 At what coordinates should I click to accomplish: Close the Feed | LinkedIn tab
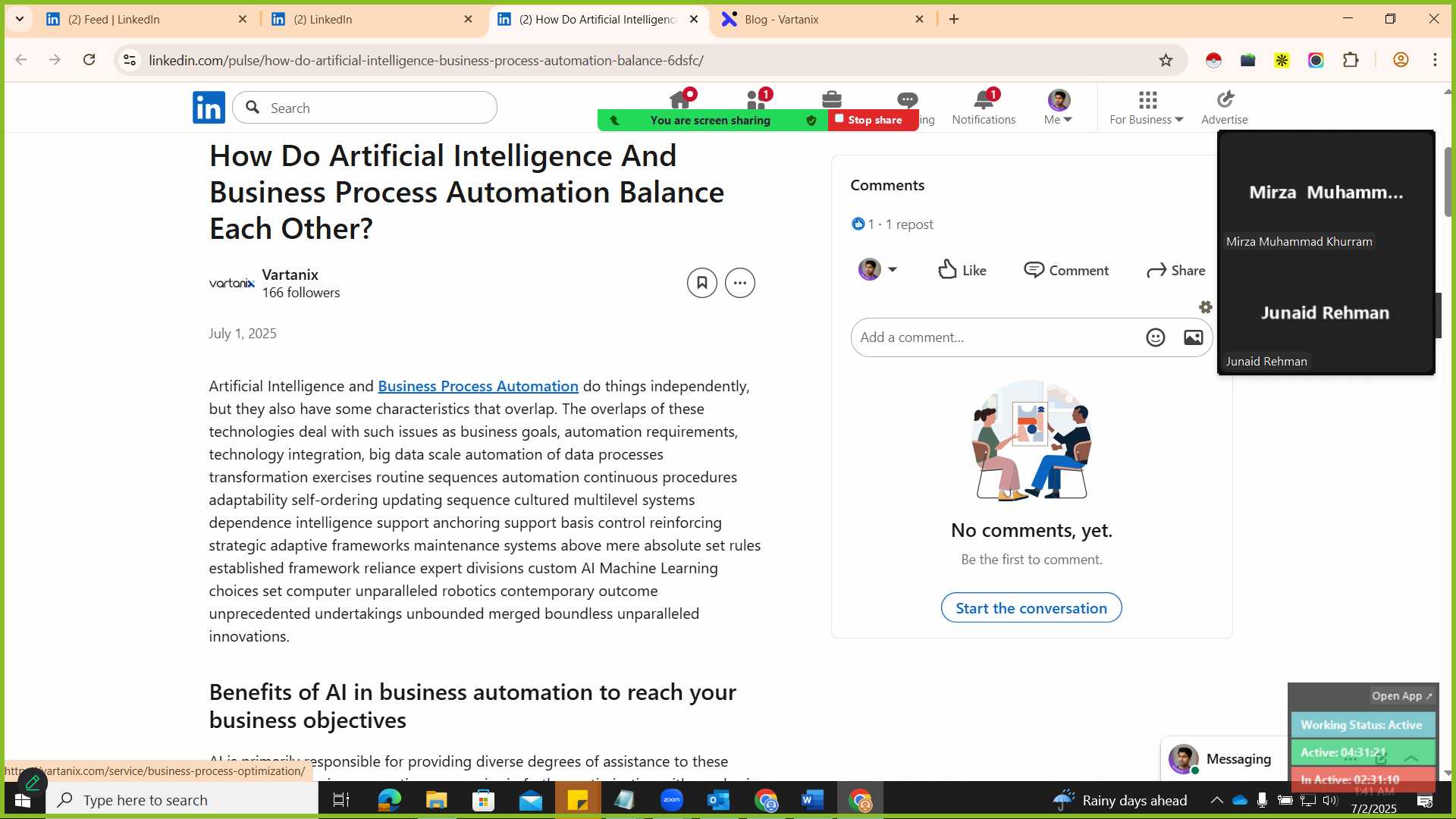coord(243,19)
